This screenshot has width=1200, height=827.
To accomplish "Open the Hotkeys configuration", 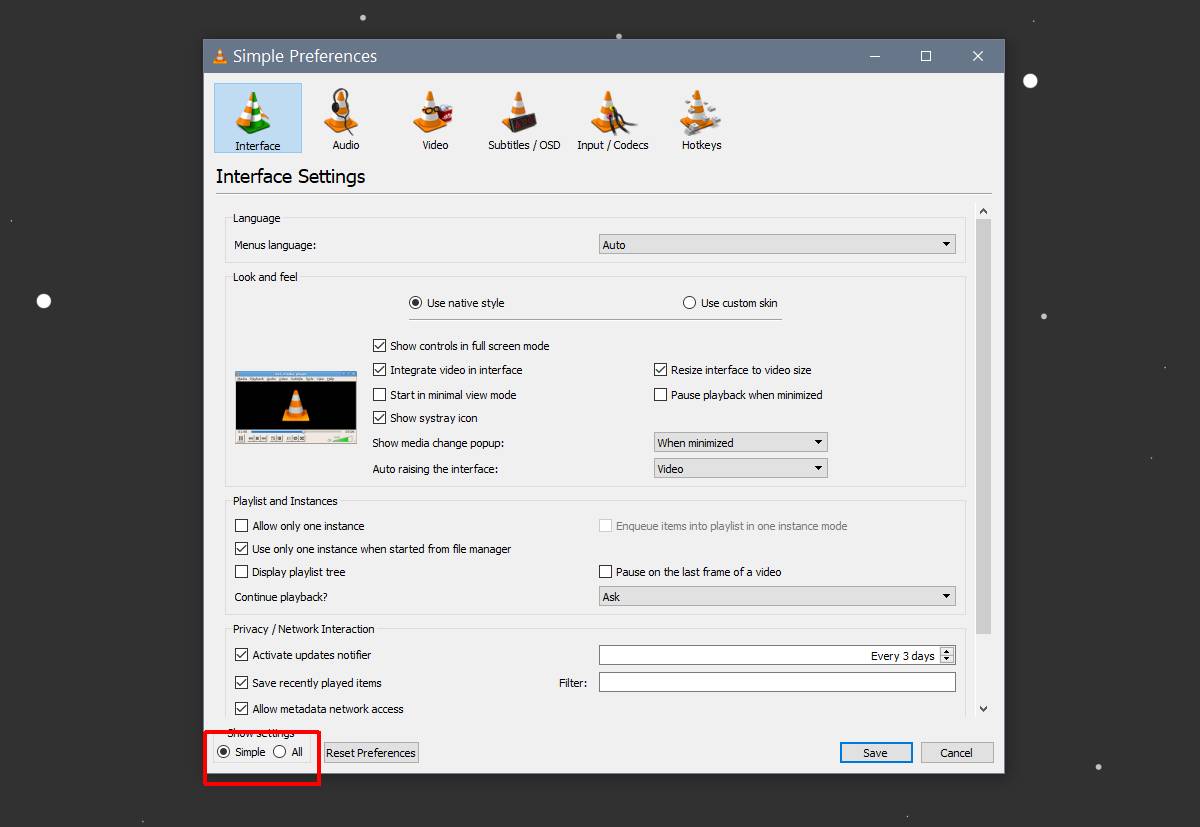I will [700, 118].
